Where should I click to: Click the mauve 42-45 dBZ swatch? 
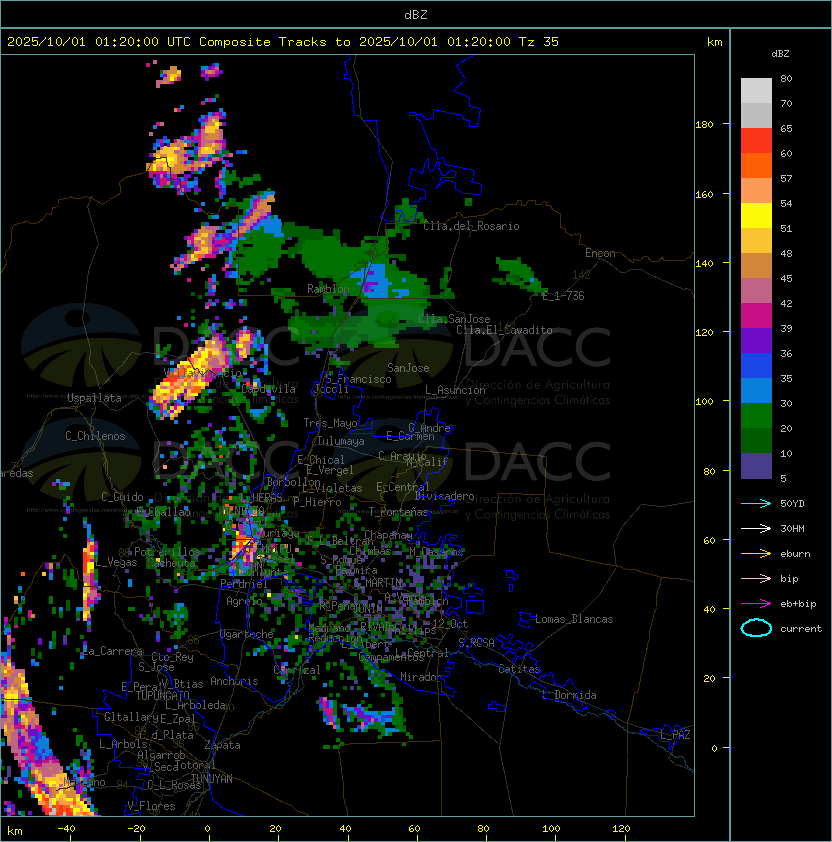[756, 291]
